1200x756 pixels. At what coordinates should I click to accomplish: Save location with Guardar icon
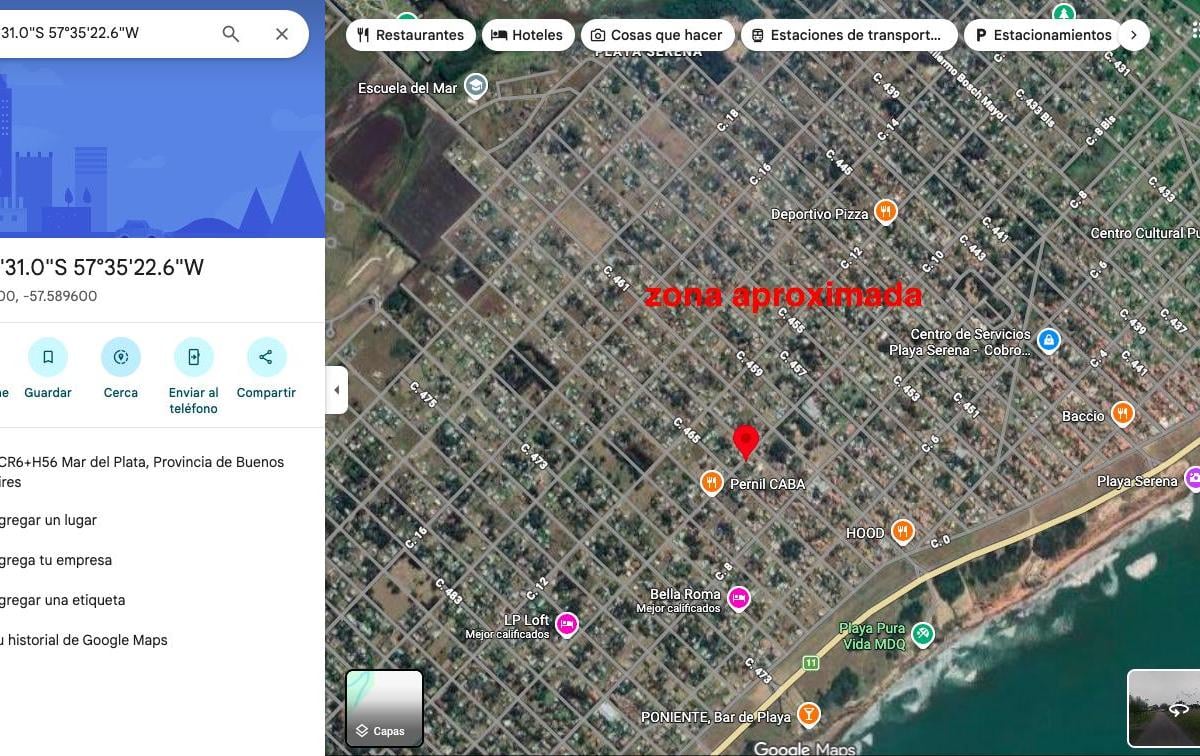tap(48, 357)
